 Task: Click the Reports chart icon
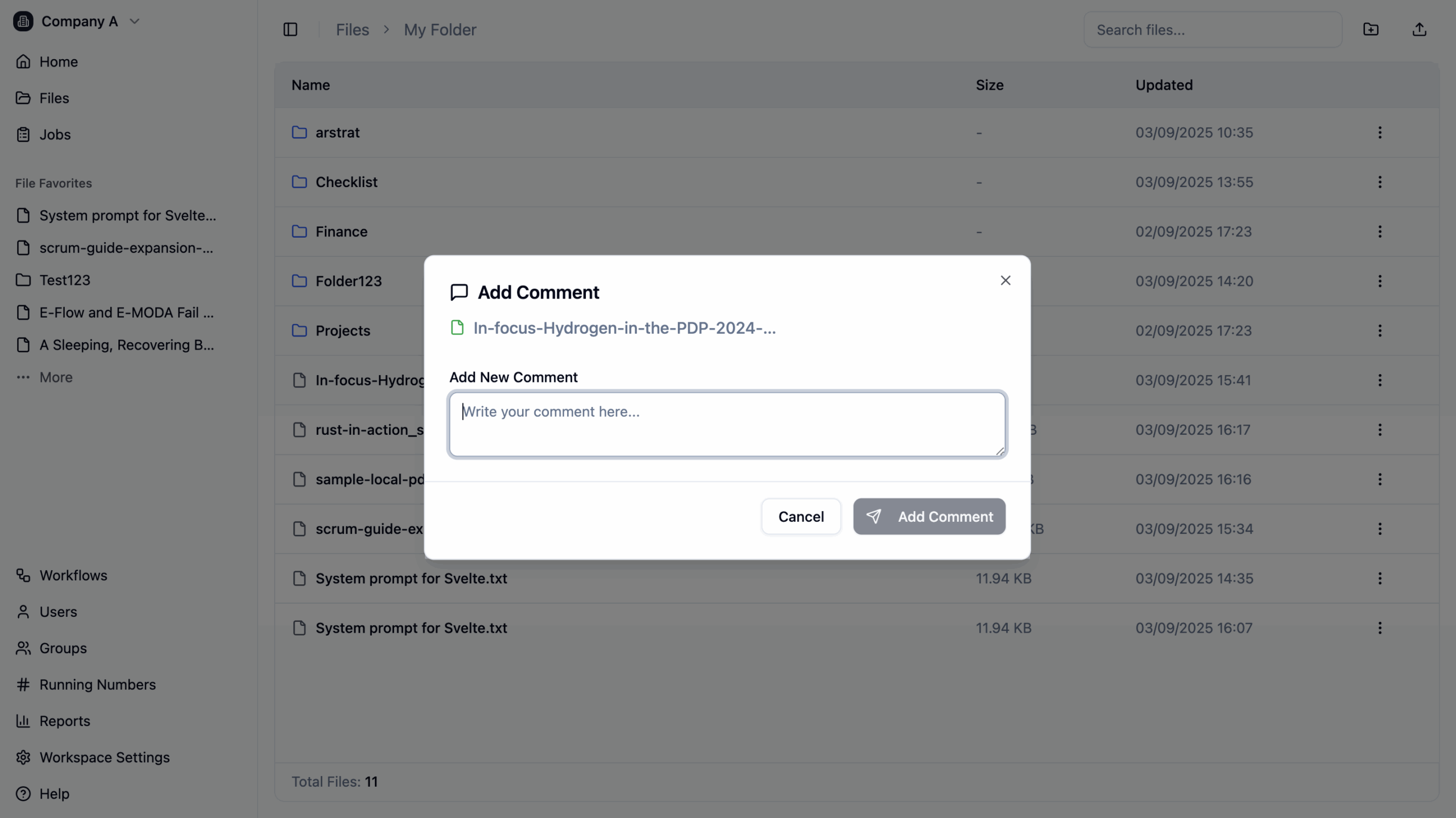click(23, 721)
